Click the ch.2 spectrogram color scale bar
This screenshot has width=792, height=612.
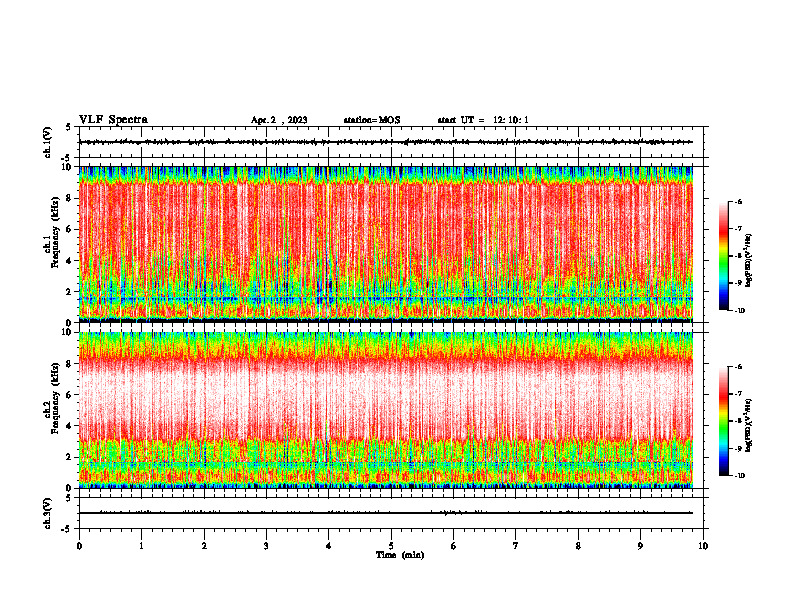[x=724, y=421]
